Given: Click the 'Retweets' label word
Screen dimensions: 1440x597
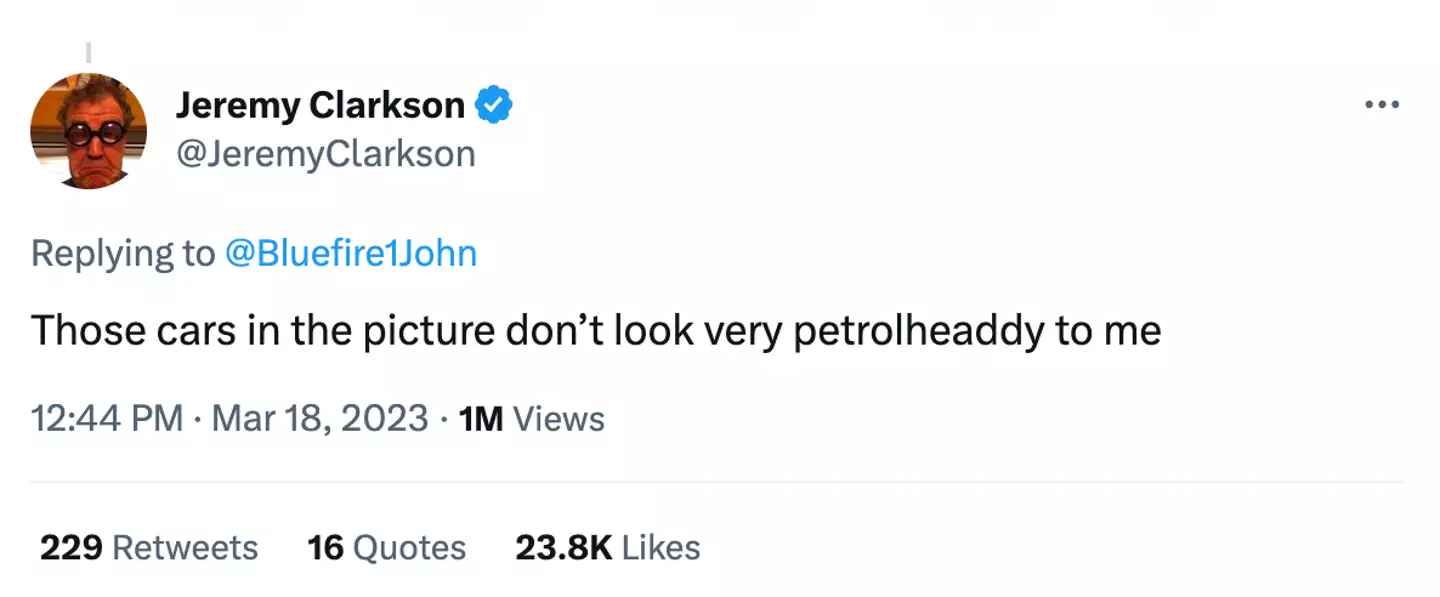Looking at the screenshot, I should [185, 548].
